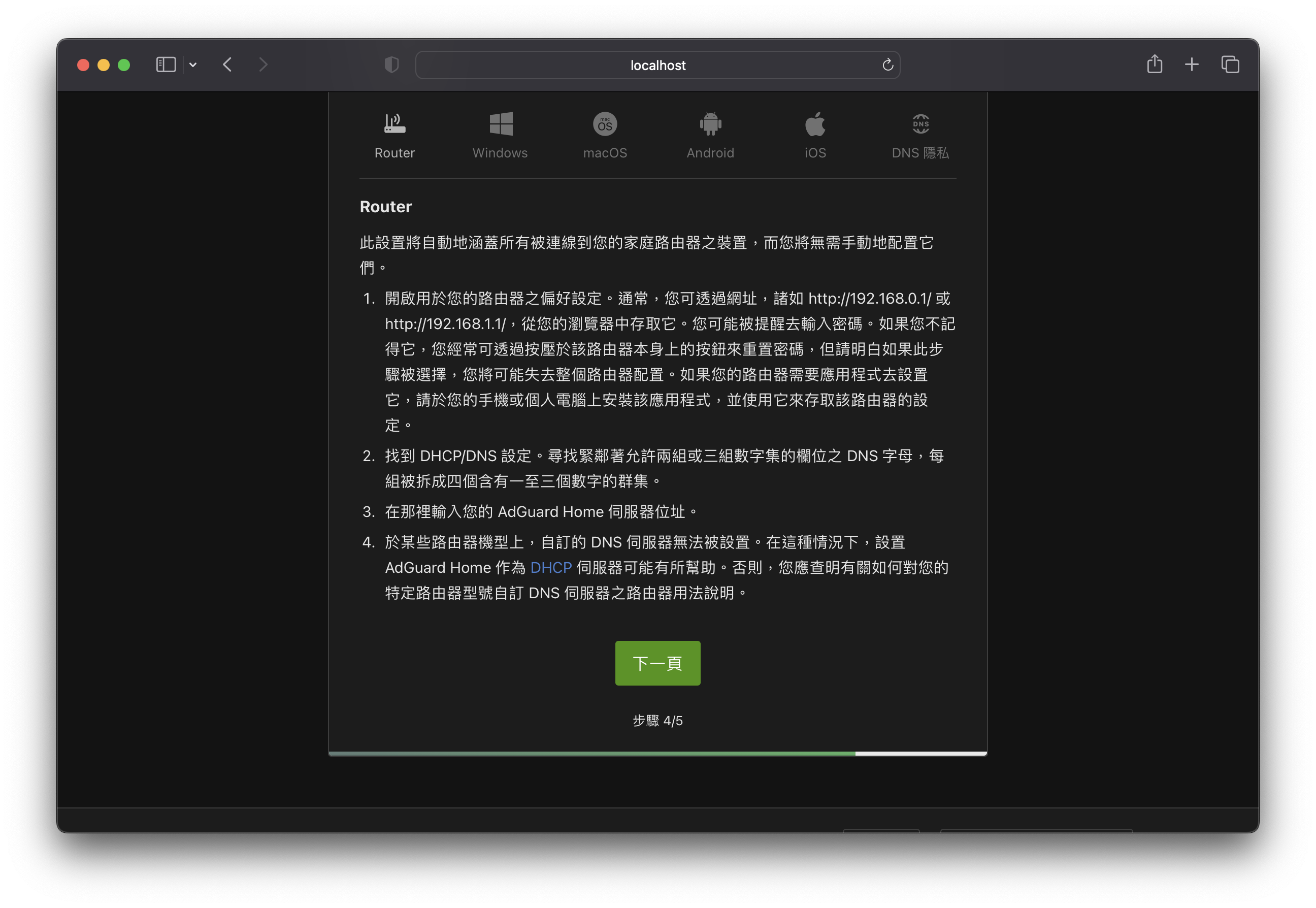This screenshot has width=1316, height=908.
Task: Click the Router section heading
Action: 385,207
